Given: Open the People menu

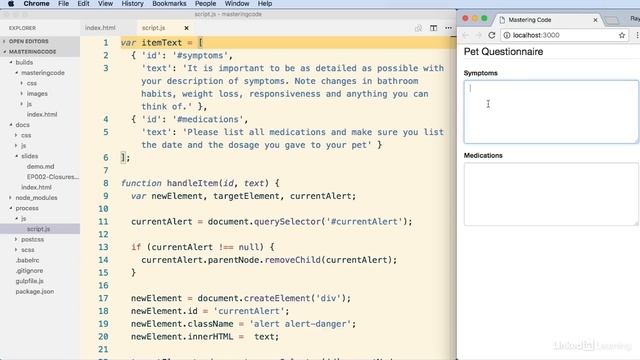Looking at the screenshot, I should (205, 4).
